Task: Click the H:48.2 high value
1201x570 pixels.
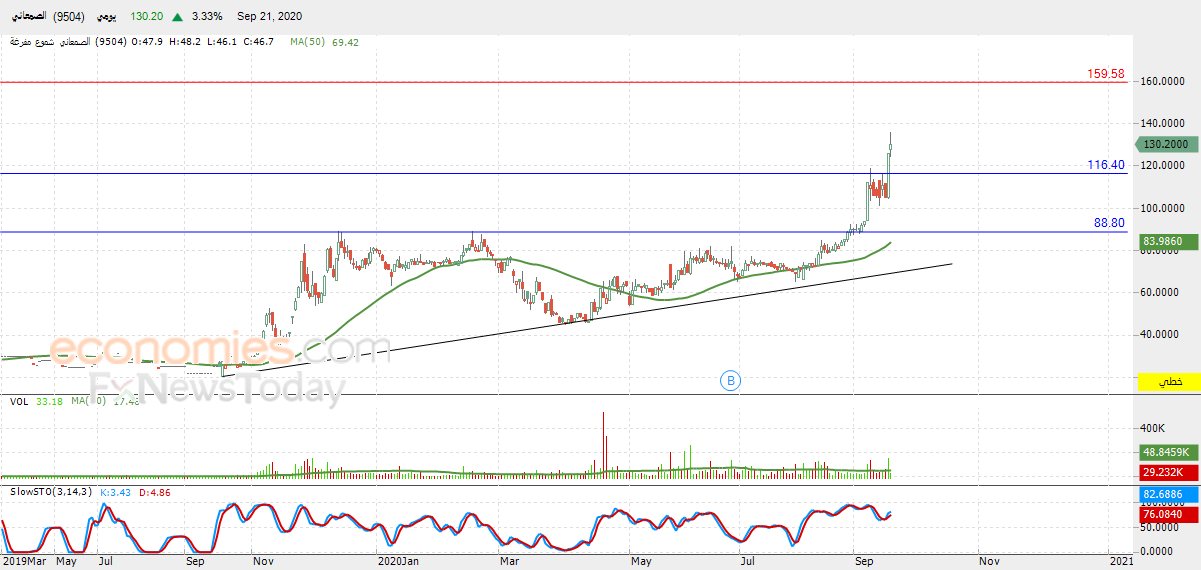Action: [x=186, y=42]
